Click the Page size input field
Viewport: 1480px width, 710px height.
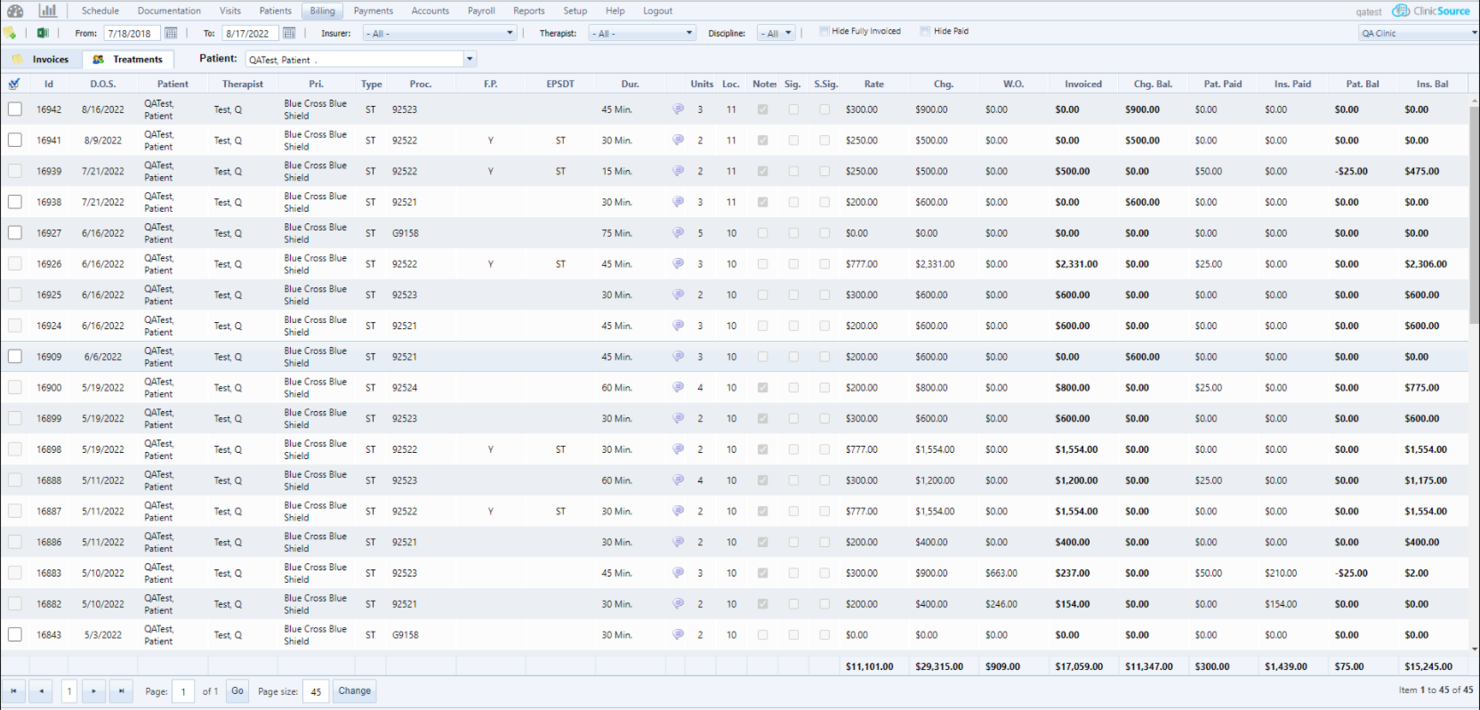316,690
